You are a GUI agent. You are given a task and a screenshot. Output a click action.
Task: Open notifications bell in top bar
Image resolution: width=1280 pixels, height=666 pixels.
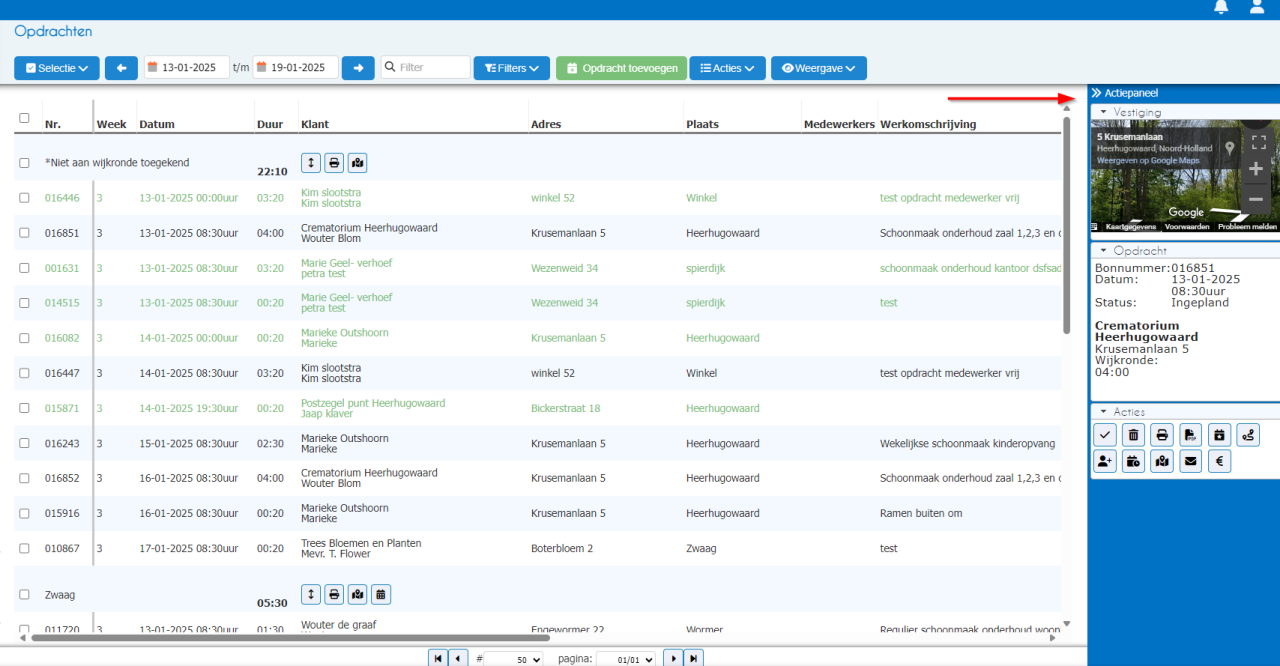tap(1221, 7)
